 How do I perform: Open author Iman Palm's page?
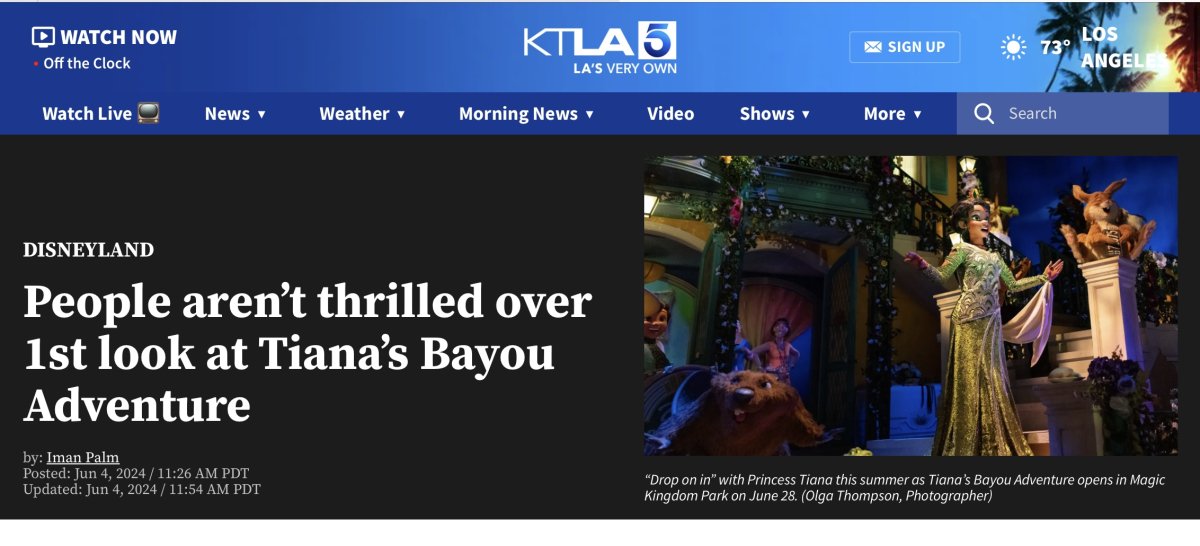(x=83, y=458)
